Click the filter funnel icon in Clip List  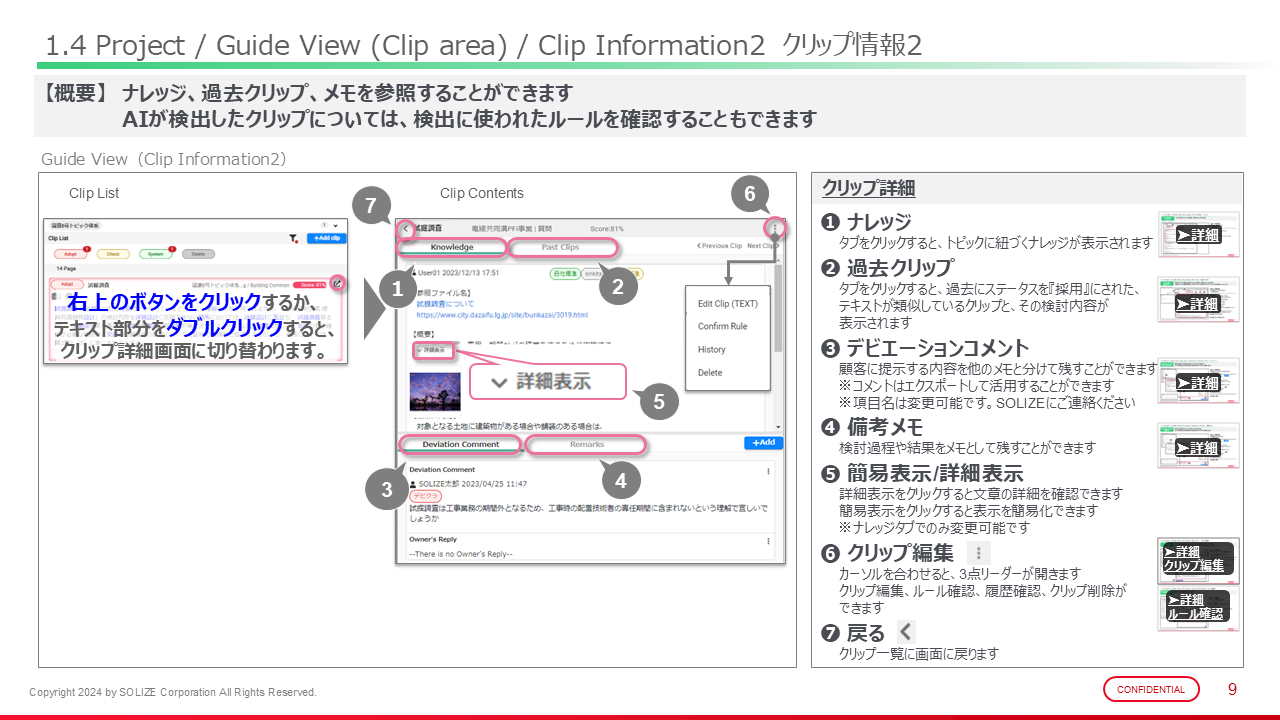[x=293, y=239]
